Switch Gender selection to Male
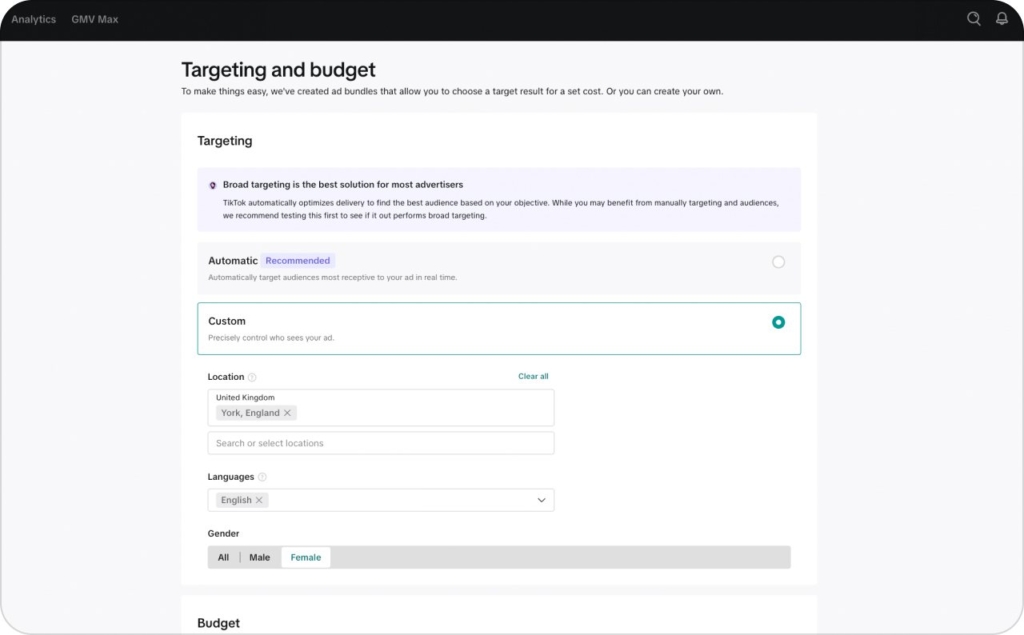The width and height of the screenshot is (1024, 635). 260,557
